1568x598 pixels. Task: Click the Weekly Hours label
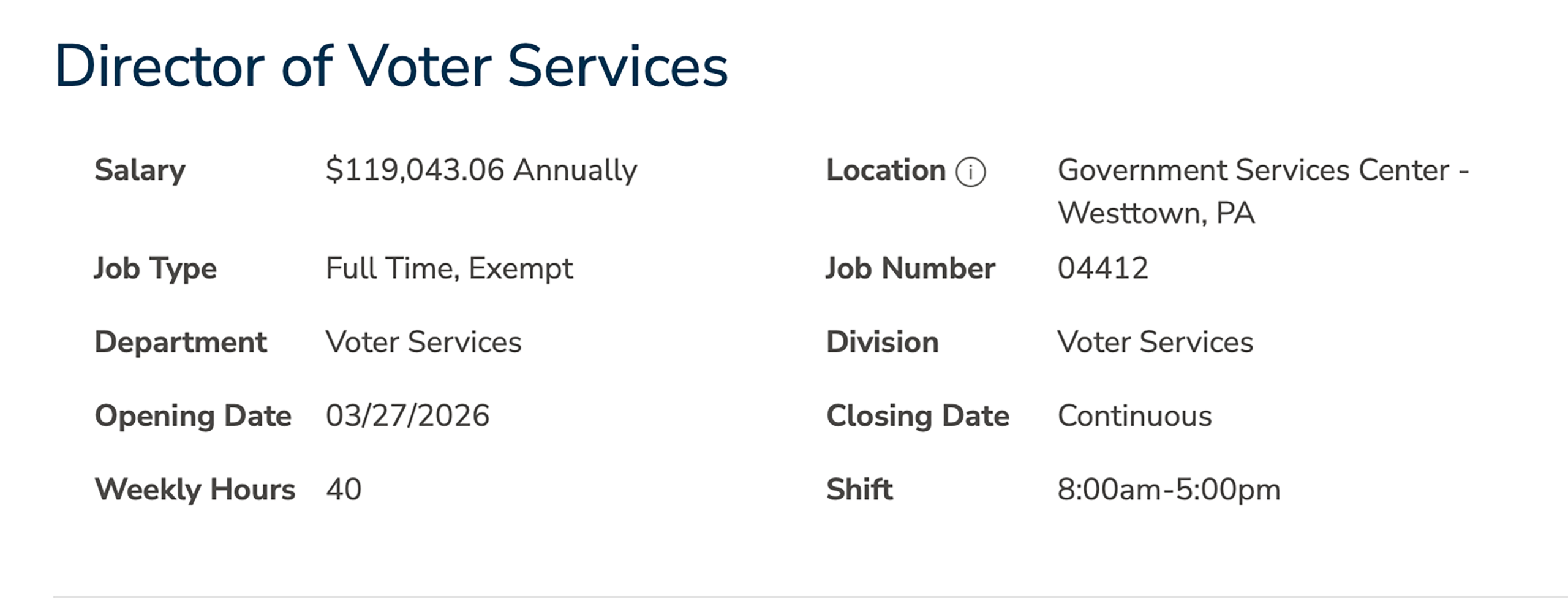[195, 489]
